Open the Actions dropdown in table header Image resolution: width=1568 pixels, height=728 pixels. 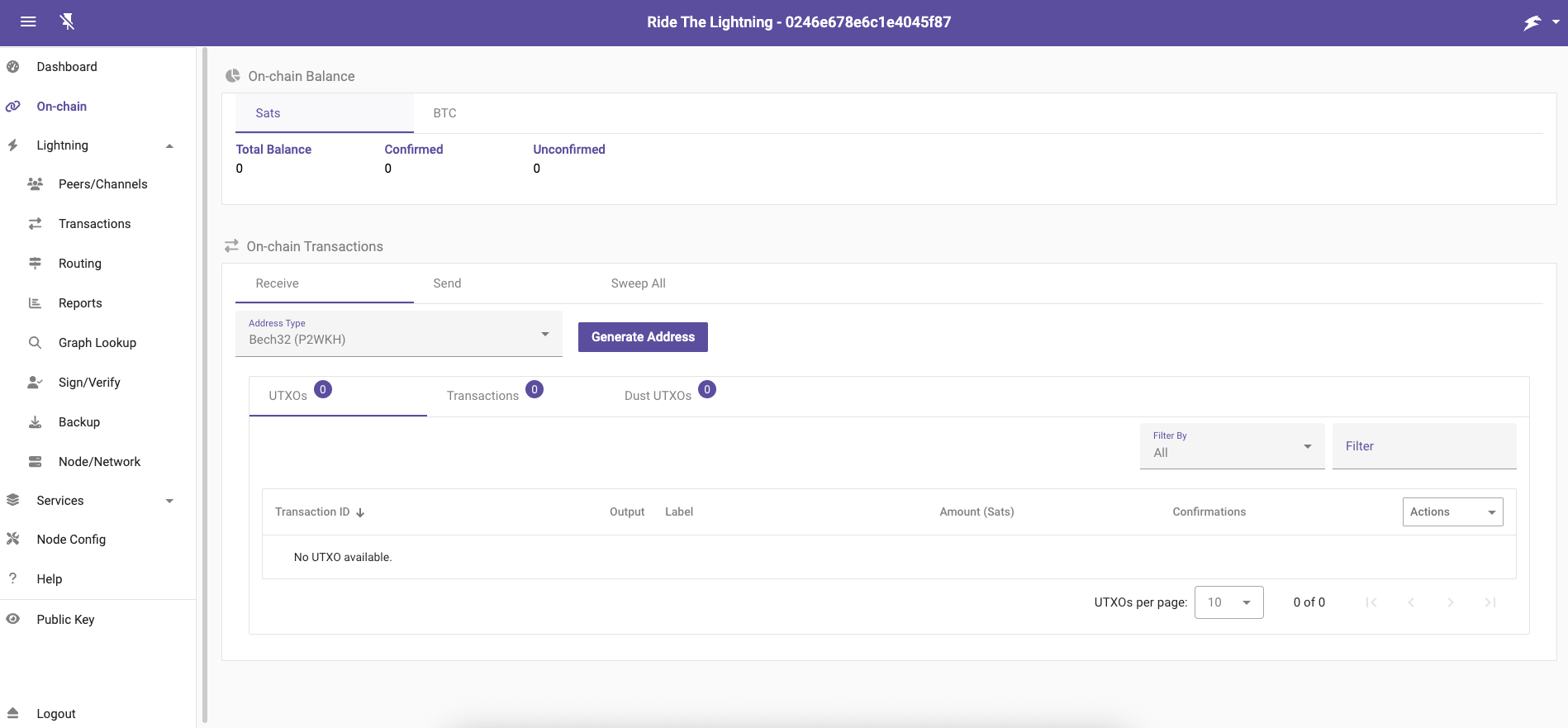point(1452,512)
